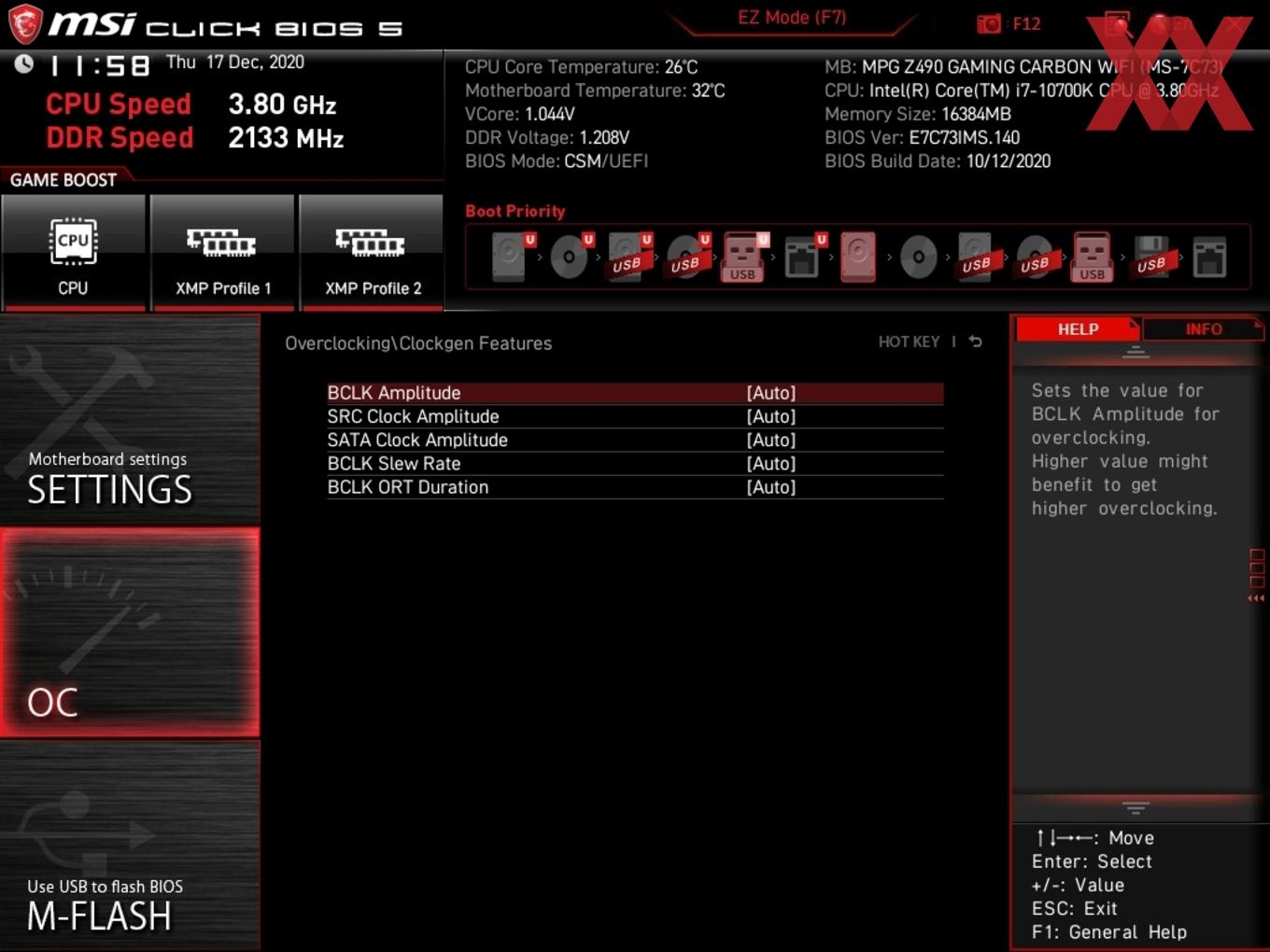Switch to the HELP tab
Image resolution: width=1270 pixels, height=952 pixels.
[x=1078, y=329]
